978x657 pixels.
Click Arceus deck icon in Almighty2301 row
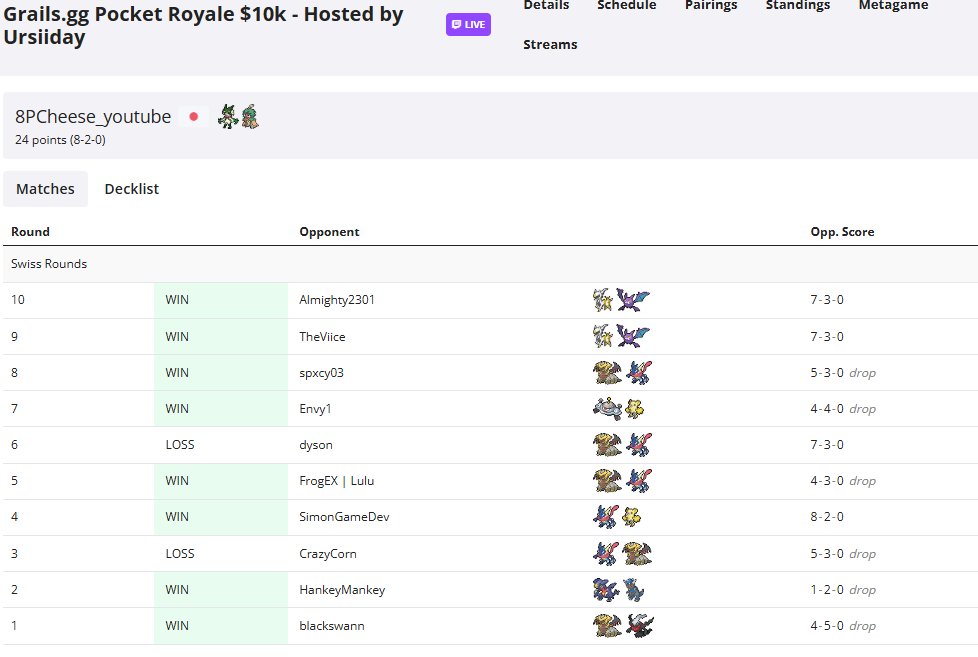pos(603,300)
